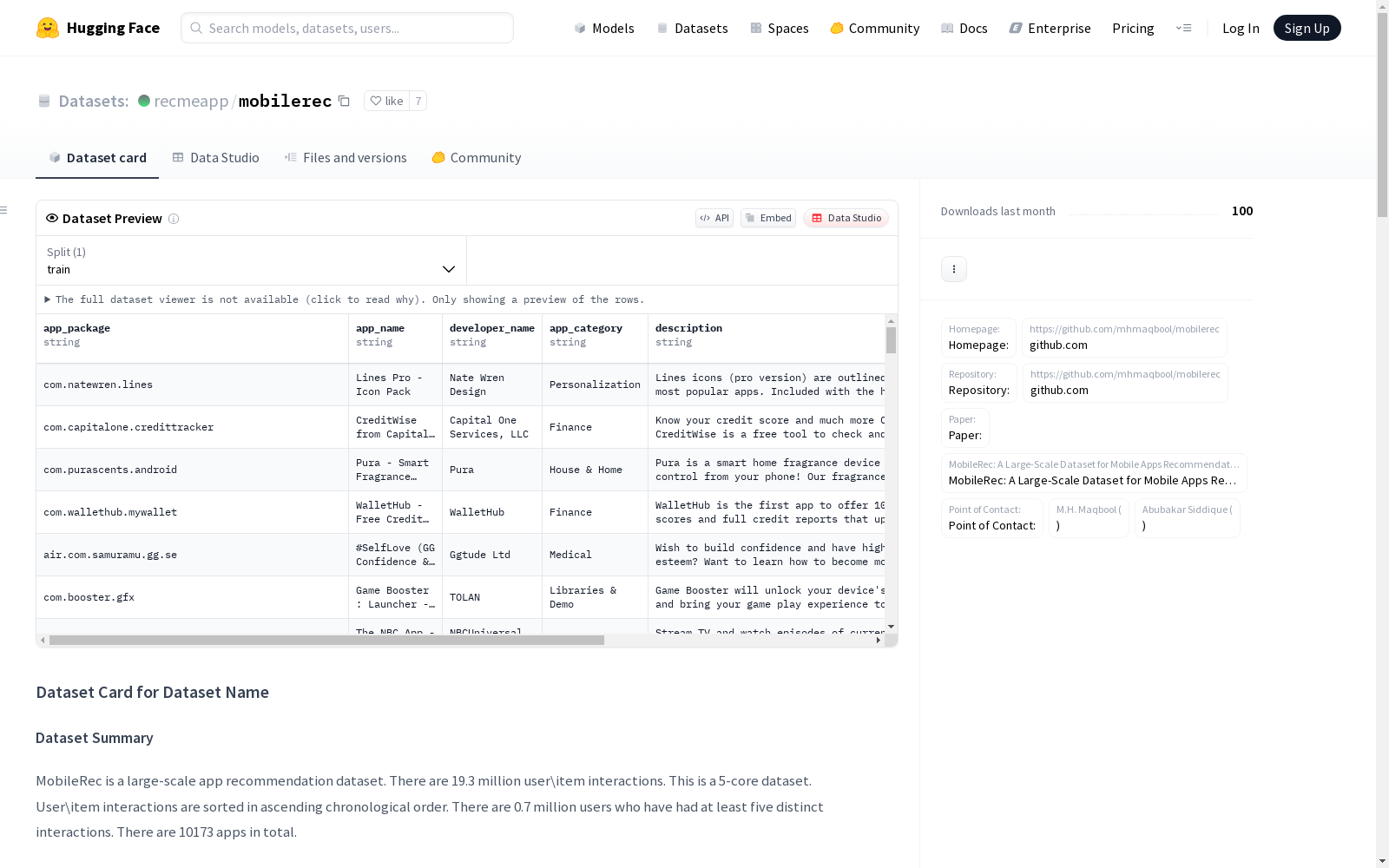Open the MobileRec paper link
Viewport: 1389px width, 868px height.
pyautogui.click(x=1094, y=473)
